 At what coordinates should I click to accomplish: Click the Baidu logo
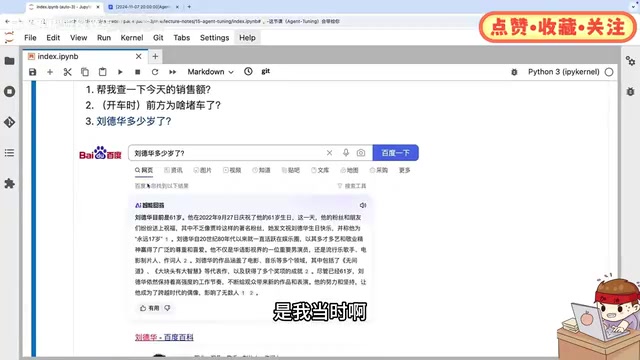[x=100, y=153]
